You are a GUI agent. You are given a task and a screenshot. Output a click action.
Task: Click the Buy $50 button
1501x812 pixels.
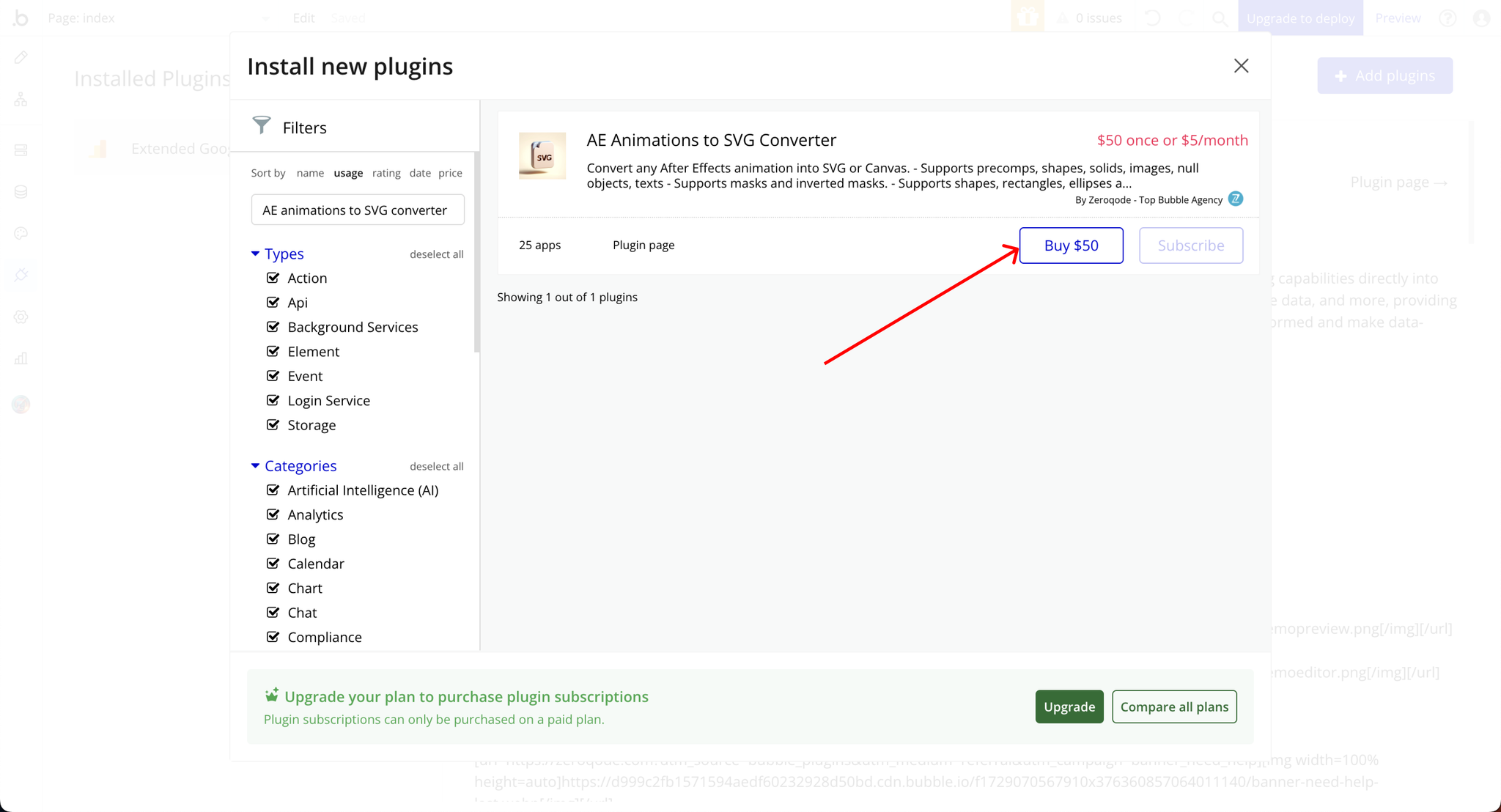click(x=1071, y=246)
